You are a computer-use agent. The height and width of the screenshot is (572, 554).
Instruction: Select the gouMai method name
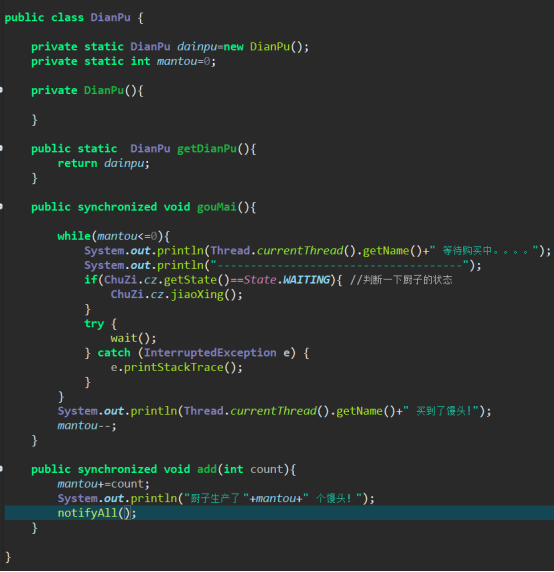click(x=217, y=207)
